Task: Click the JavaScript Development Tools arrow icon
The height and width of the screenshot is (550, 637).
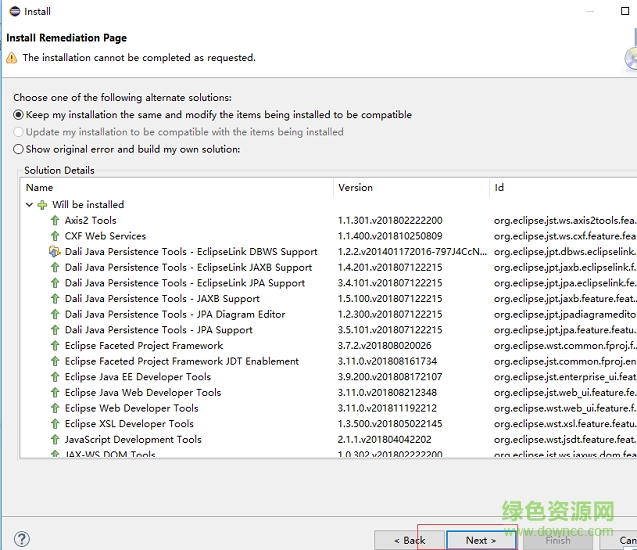Action: coord(55,439)
